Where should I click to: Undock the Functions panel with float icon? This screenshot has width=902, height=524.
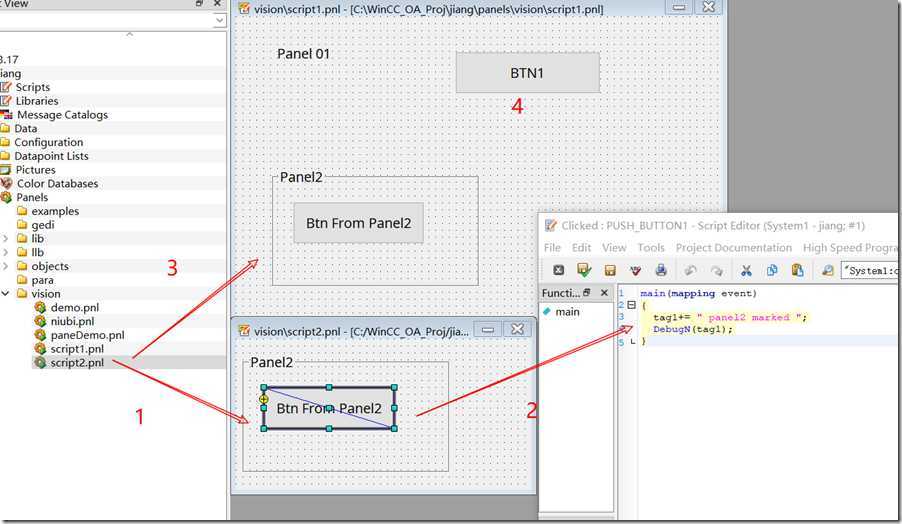click(586, 292)
